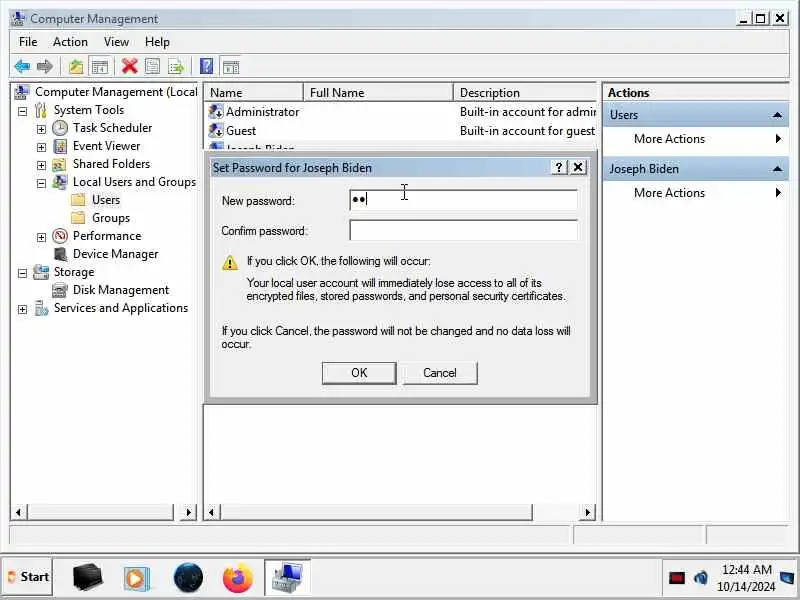Image resolution: width=800 pixels, height=600 pixels.
Task: Open the Action menu
Action: [70, 42]
